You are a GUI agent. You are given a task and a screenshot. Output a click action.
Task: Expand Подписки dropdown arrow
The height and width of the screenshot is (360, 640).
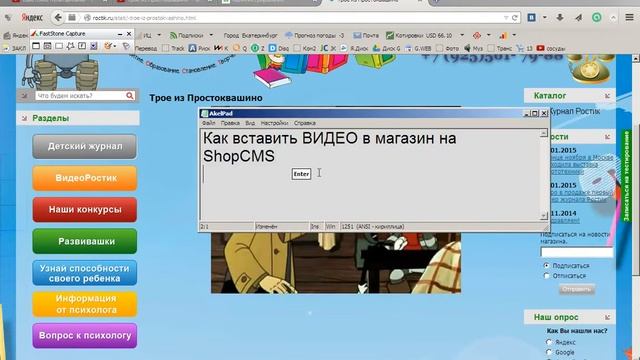click(211, 36)
